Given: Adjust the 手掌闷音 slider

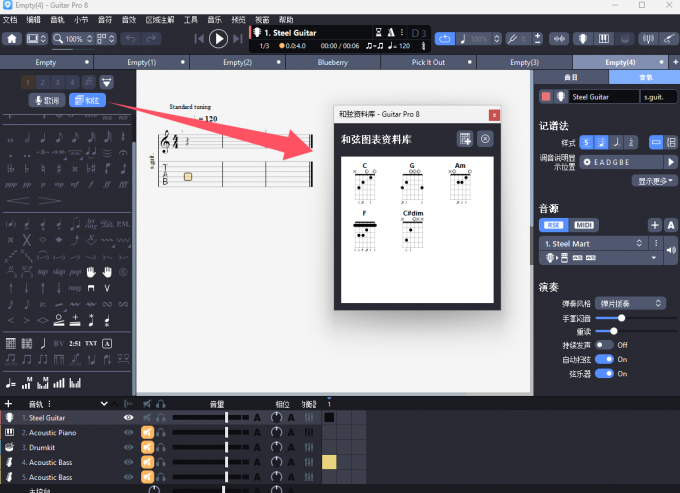Looking at the screenshot, I should (x=622, y=317).
